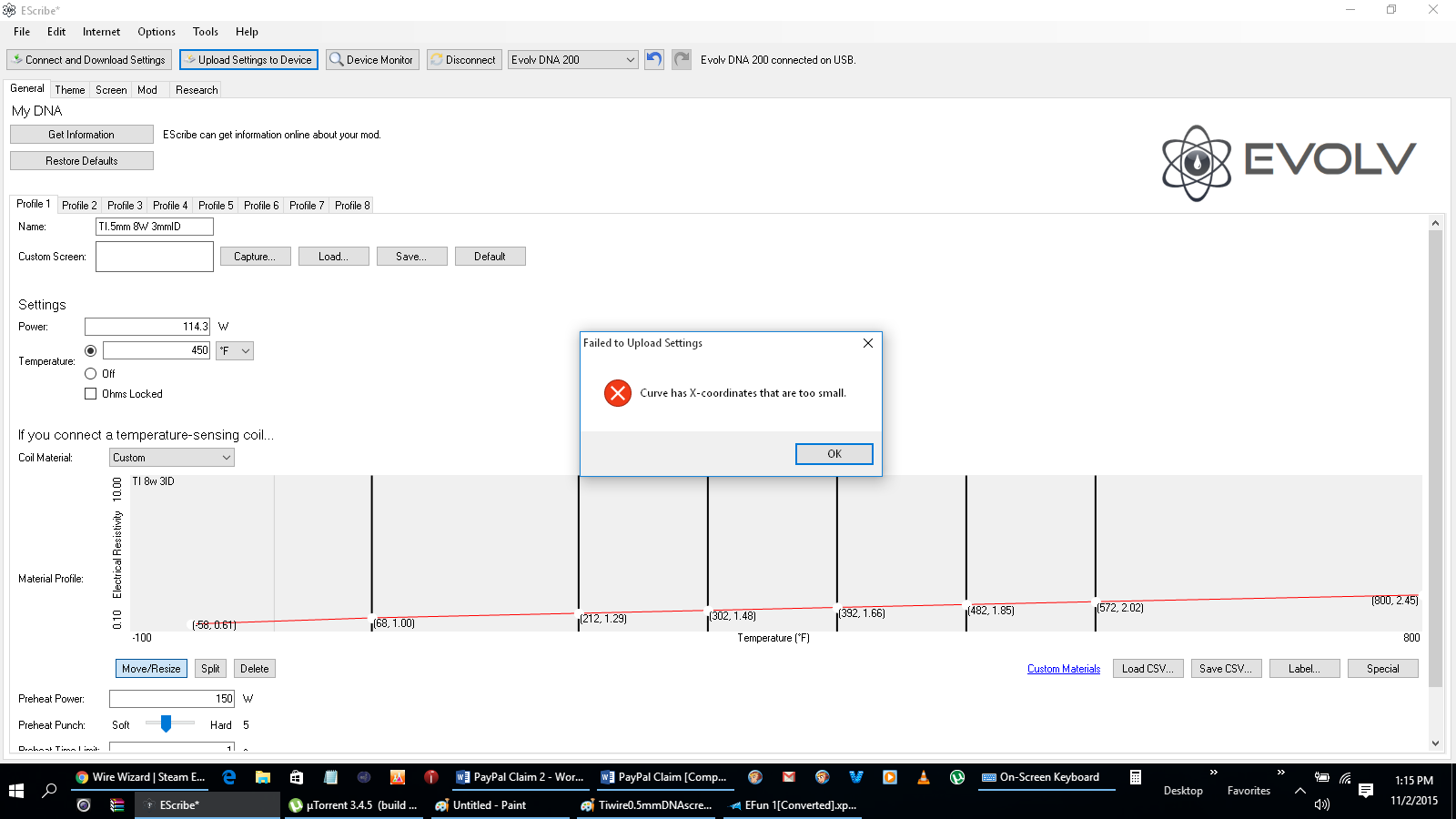The image size is (1456, 819).
Task: Enable the Ohms Locked checkbox
Action: click(x=90, y=394)
